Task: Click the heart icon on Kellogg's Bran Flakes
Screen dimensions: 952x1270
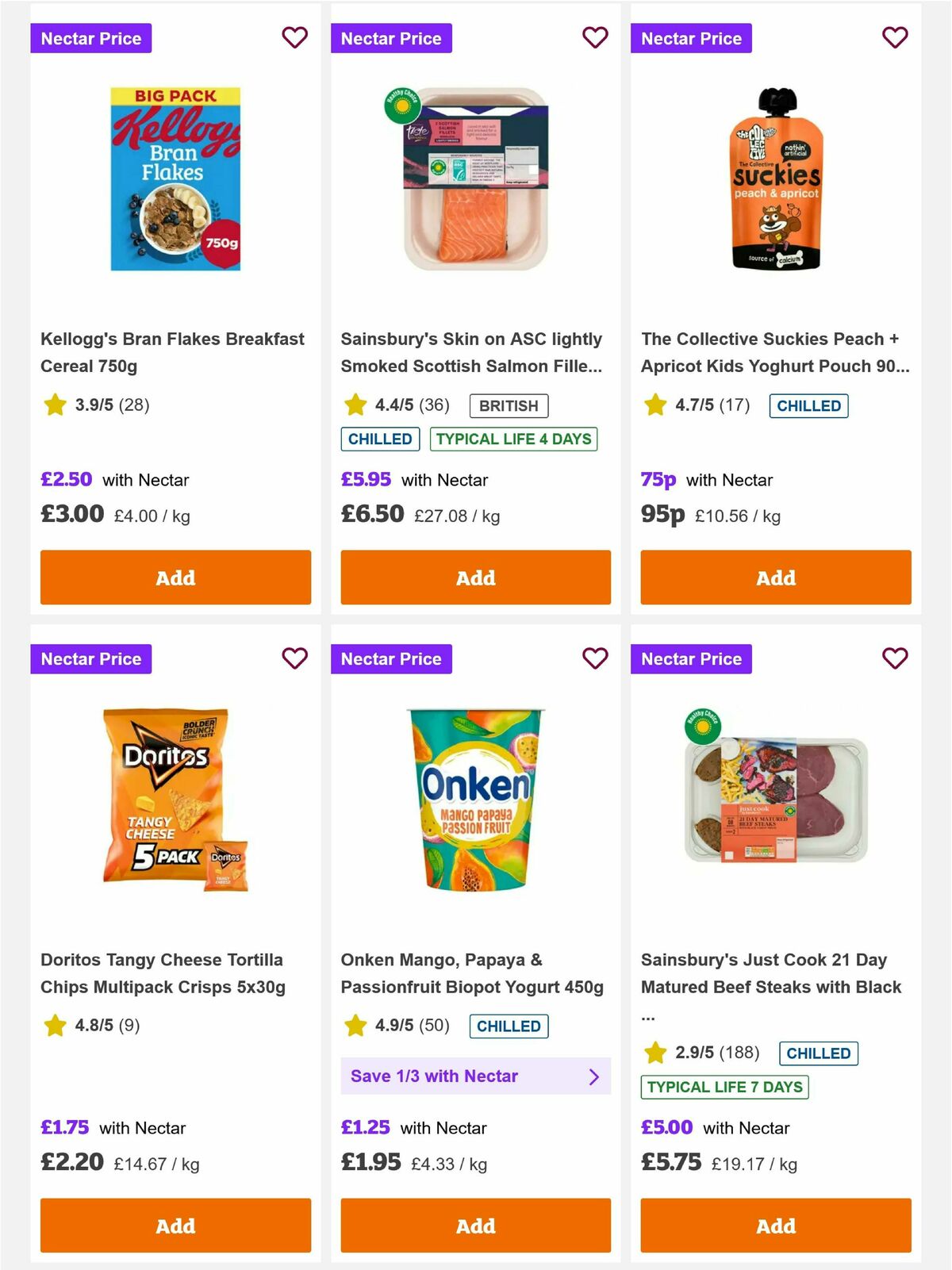Action: (294, 37)
